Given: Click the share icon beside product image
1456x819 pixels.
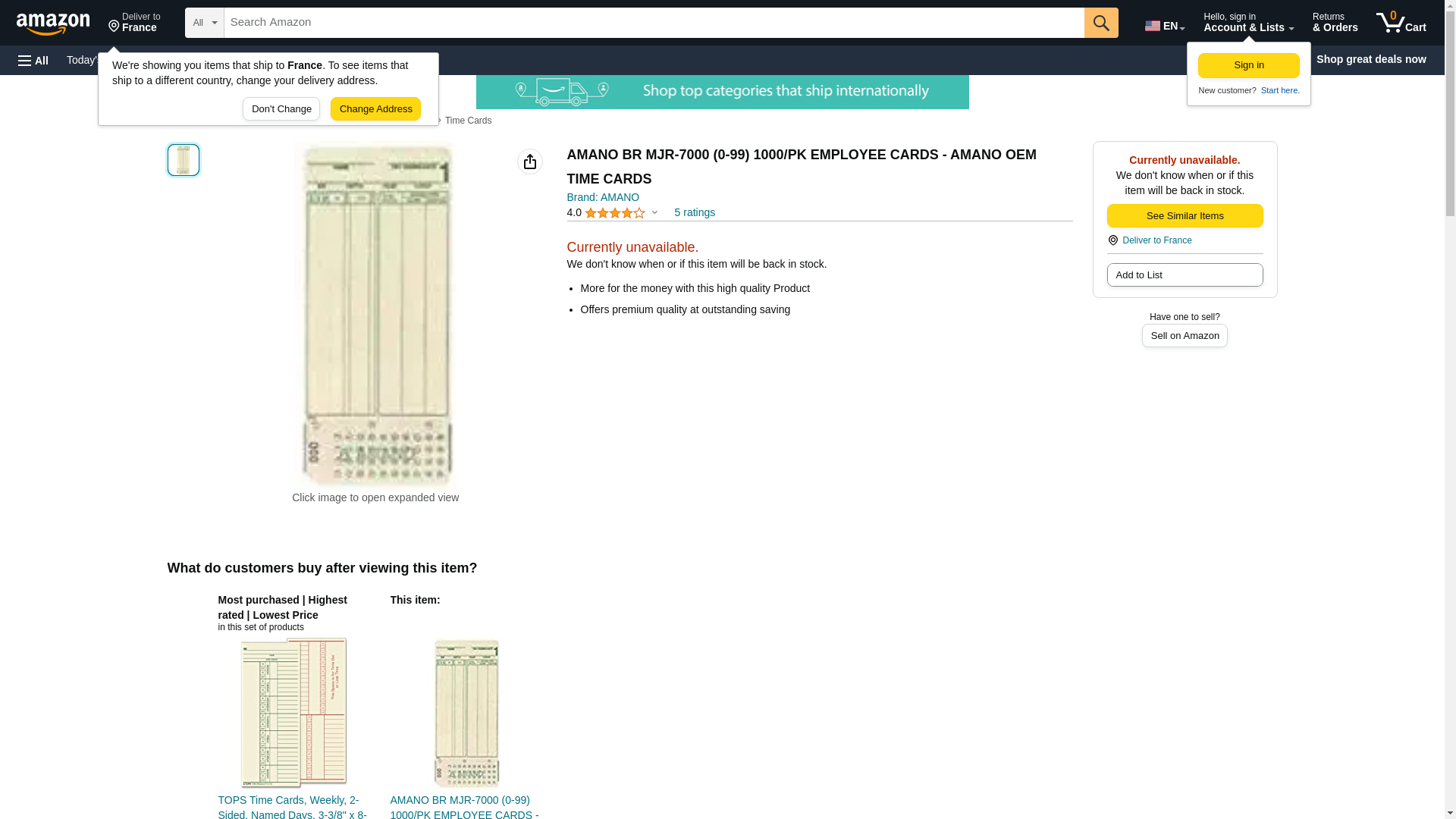Looking at the screenshot, I should pos(529,162).
